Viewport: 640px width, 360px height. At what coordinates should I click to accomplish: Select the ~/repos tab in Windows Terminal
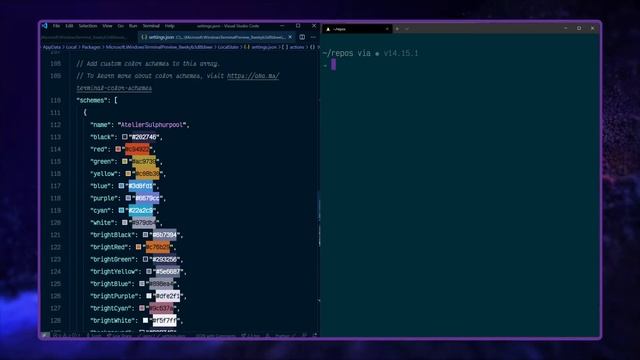(357, 29)
